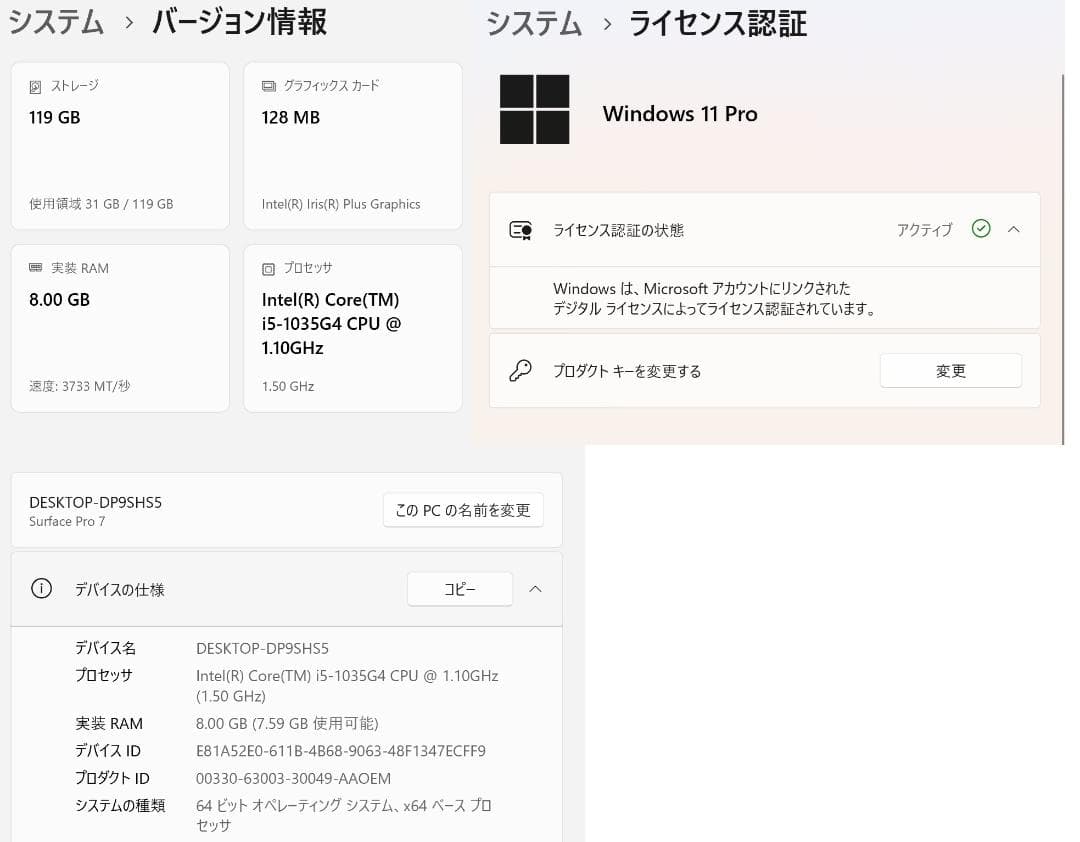Click the デバイス ID row label
This screenshot has width=1080, height=842.
pos(107,750)
